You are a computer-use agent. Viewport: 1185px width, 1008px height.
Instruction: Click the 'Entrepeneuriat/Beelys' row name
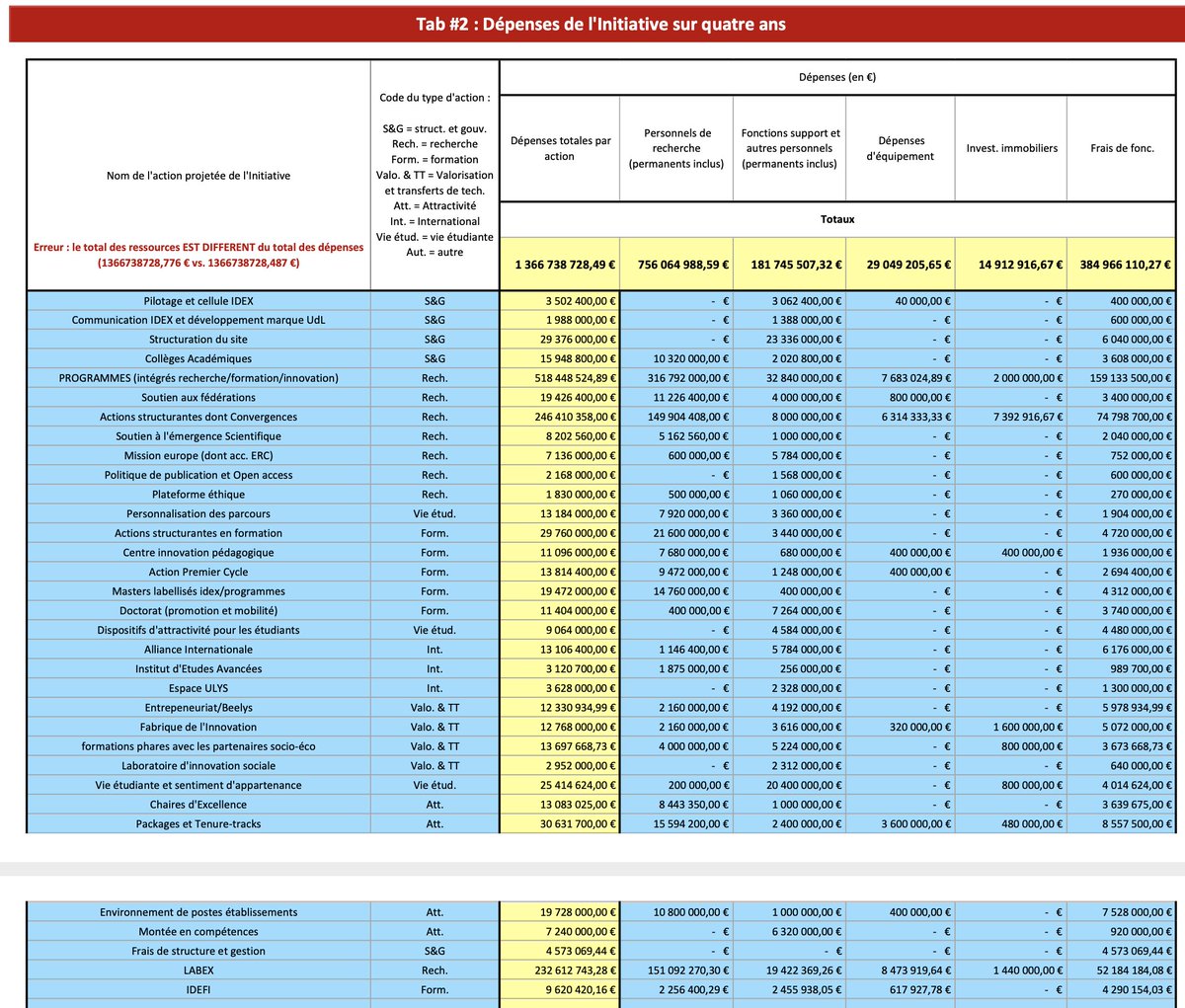coord(198,708)
